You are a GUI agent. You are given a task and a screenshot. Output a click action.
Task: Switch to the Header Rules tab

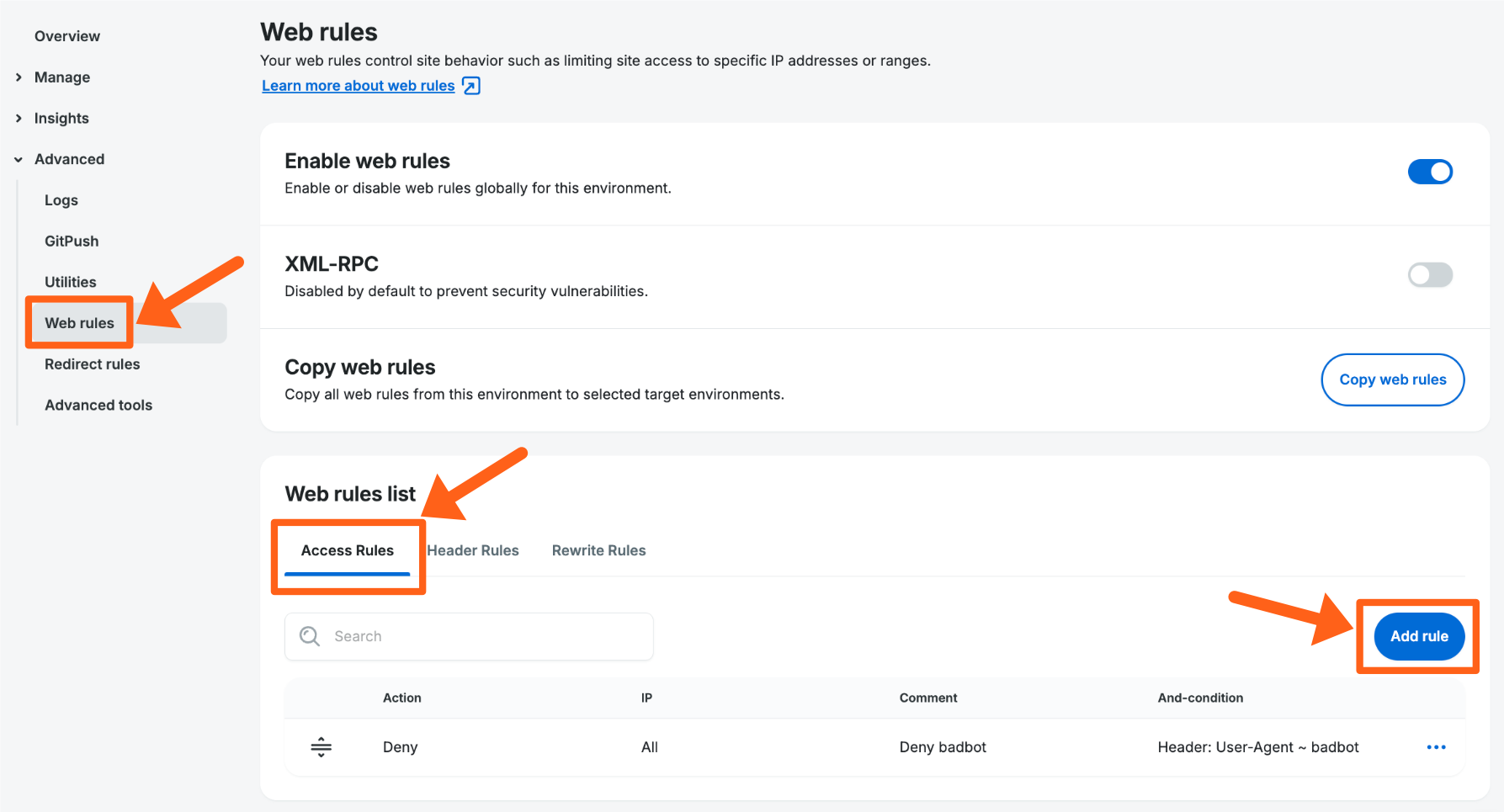click(472, 550)
